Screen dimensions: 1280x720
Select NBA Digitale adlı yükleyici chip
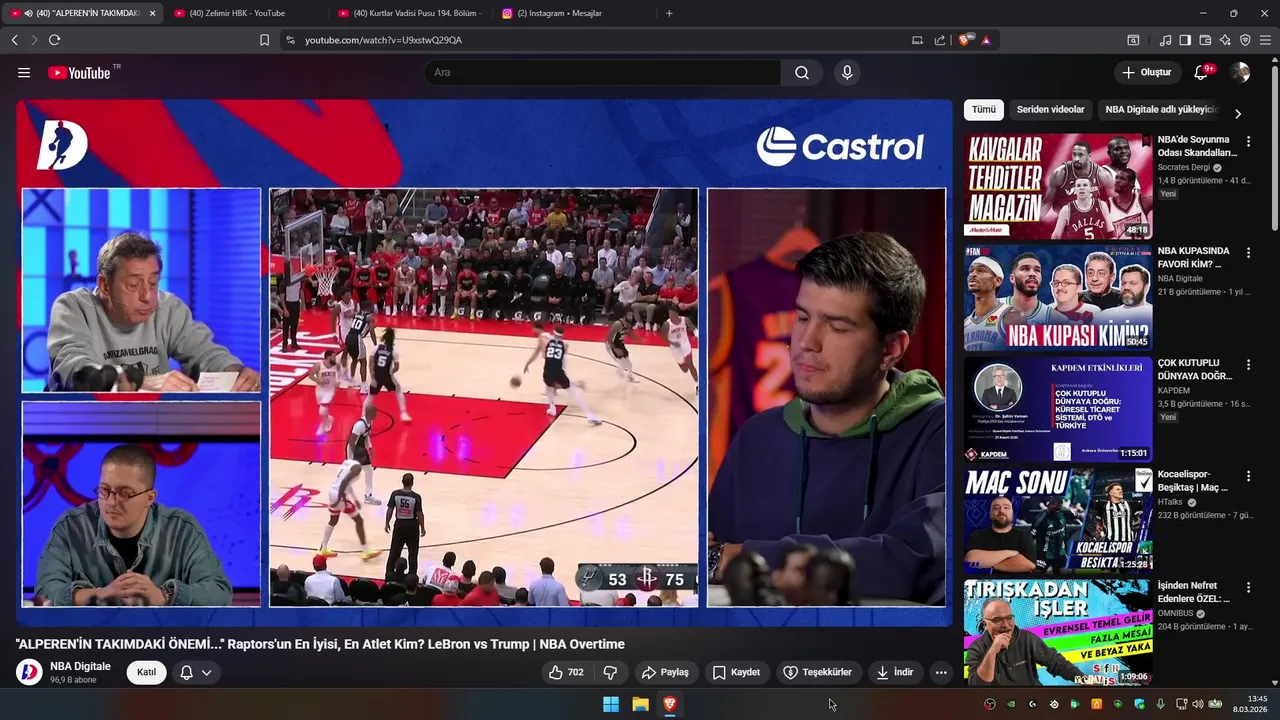click(1160, 110)
